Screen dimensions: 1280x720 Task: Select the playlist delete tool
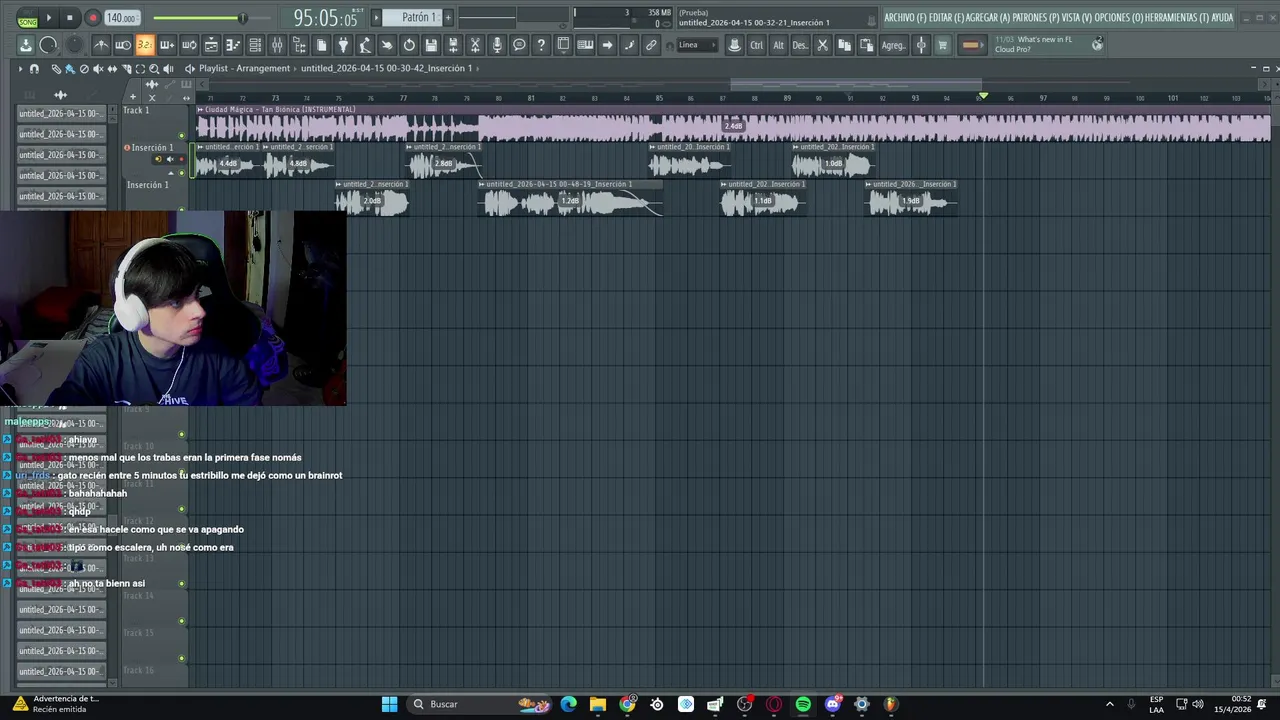(x=84, y=68)
